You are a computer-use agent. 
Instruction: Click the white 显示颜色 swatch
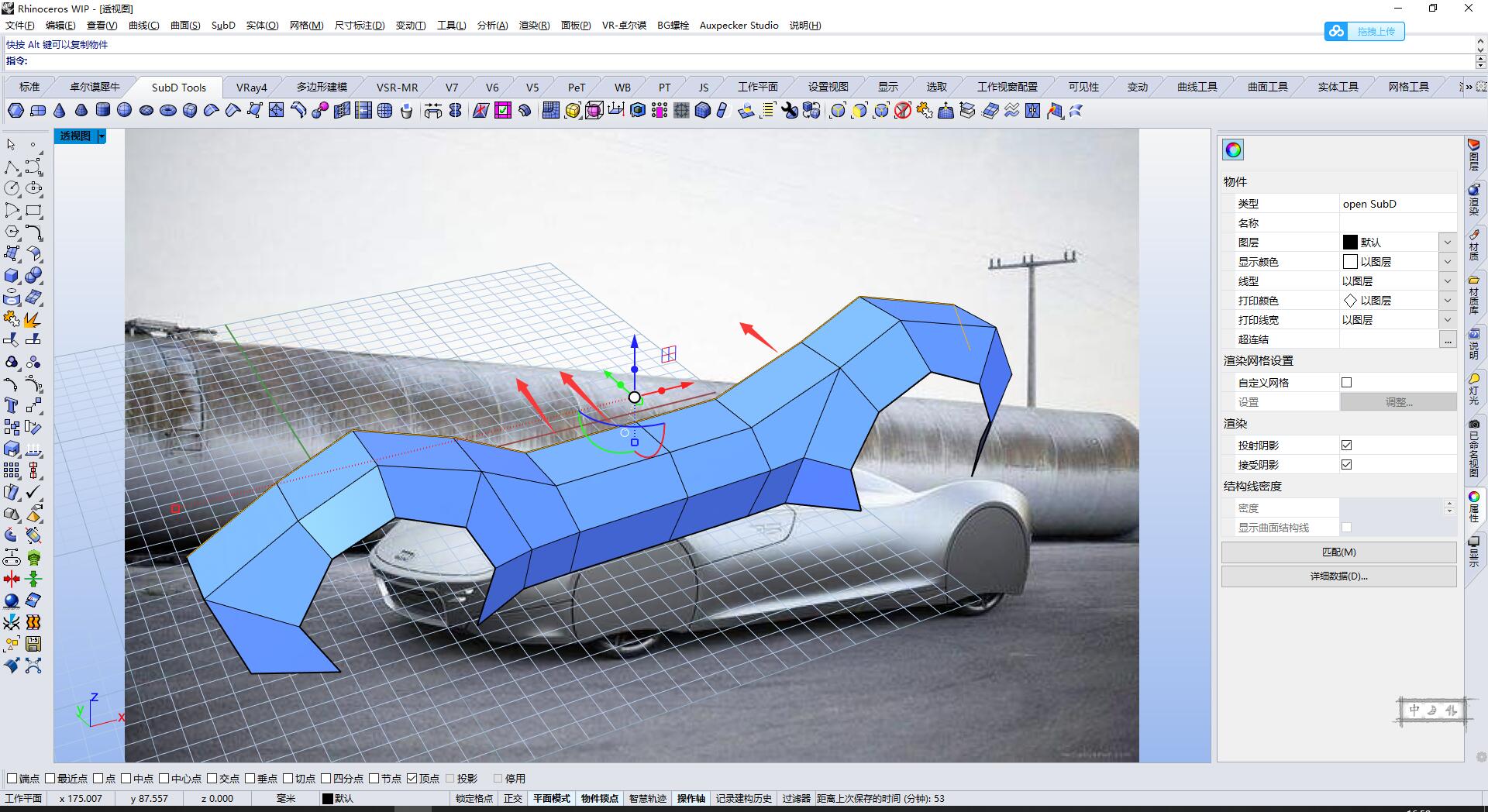click(x=1350, y=262)
